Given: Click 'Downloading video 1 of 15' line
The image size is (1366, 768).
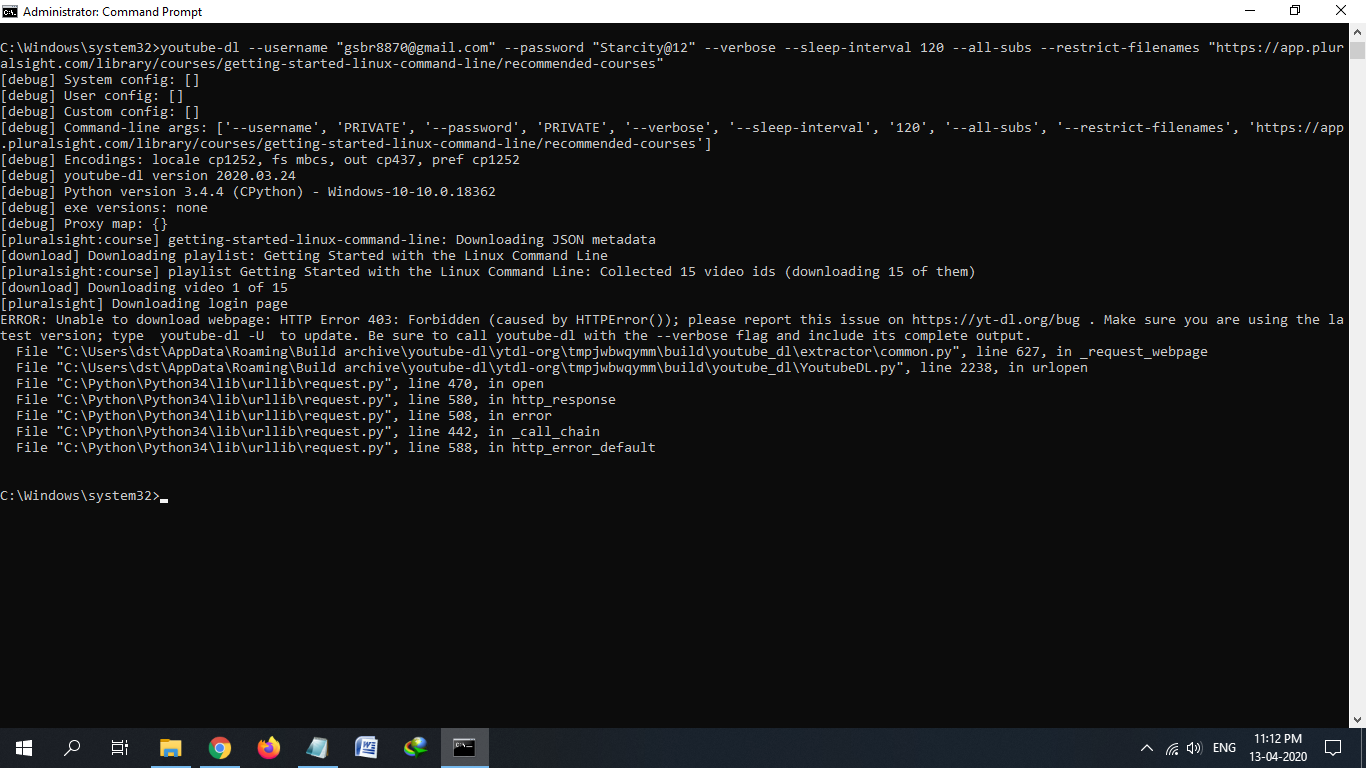Looking at the screenshot, I should tap(144, 288).
